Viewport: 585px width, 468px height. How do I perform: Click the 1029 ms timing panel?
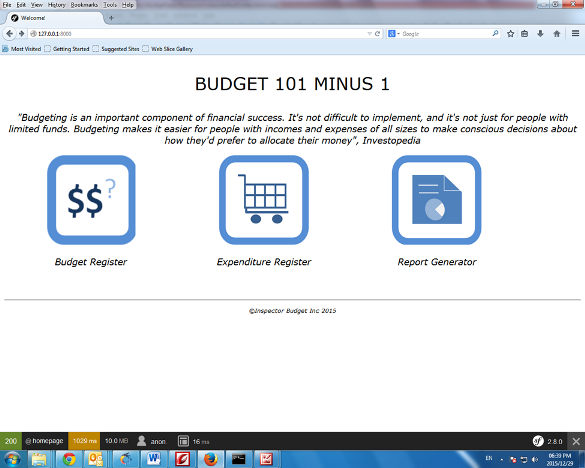coord(84,441)
